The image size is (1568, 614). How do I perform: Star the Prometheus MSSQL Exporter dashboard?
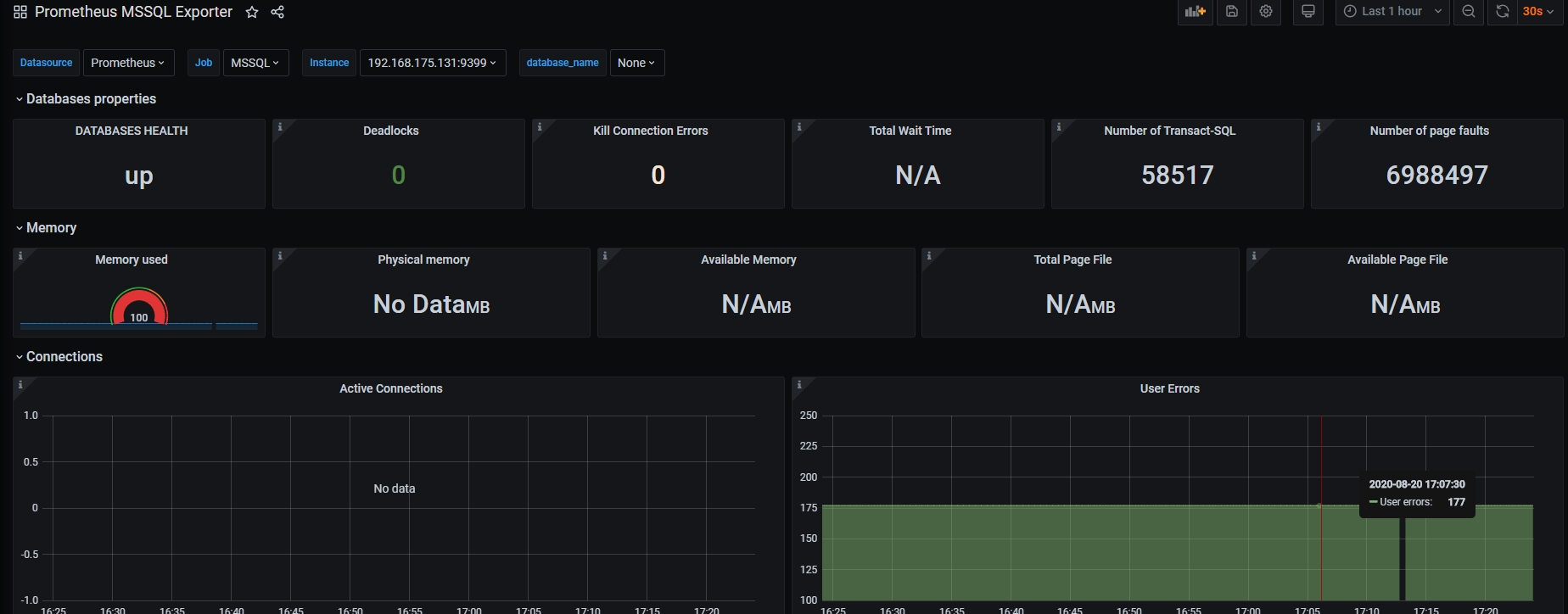pos(252,12)
